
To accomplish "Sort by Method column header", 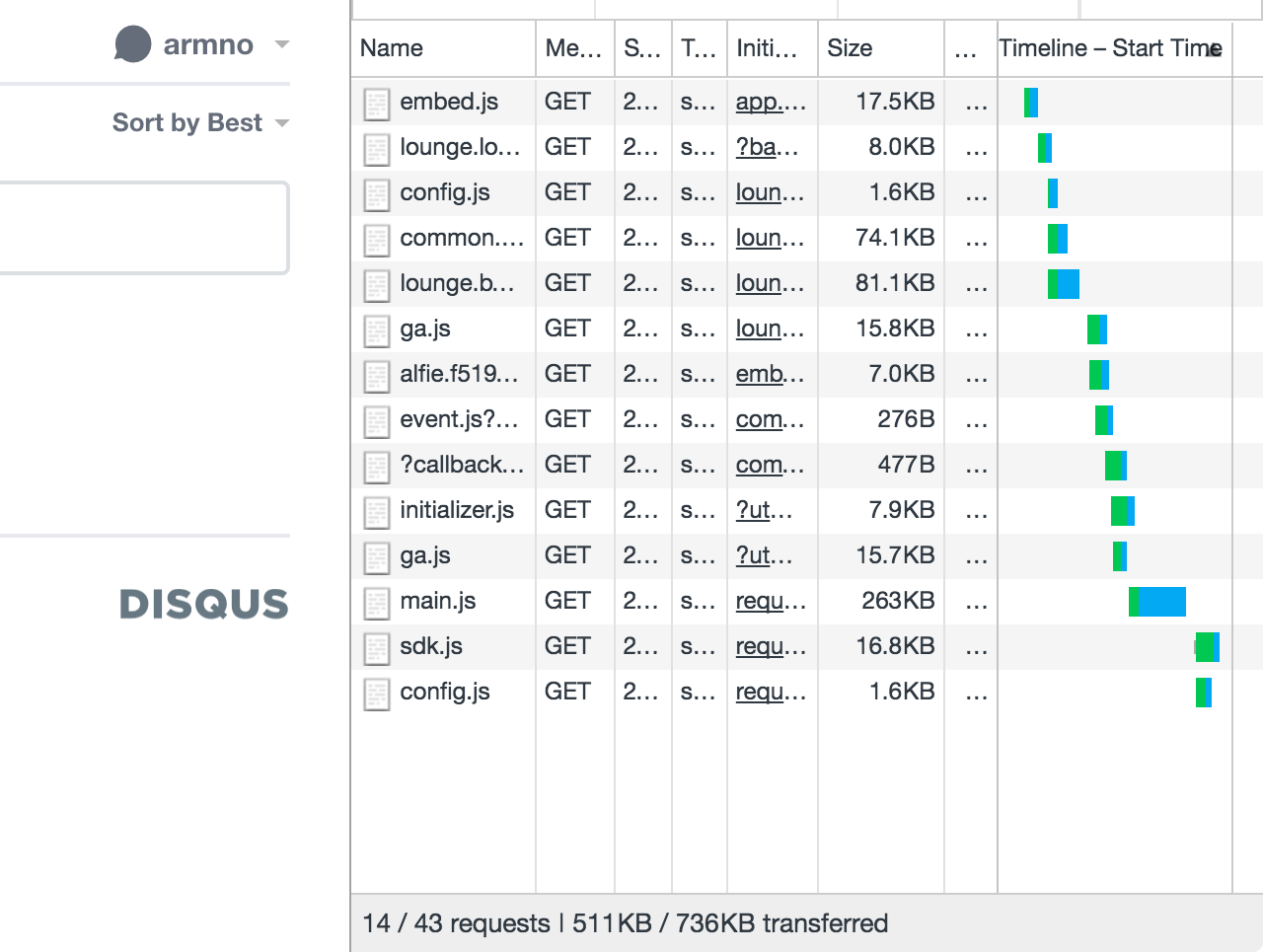I will 575,48.
